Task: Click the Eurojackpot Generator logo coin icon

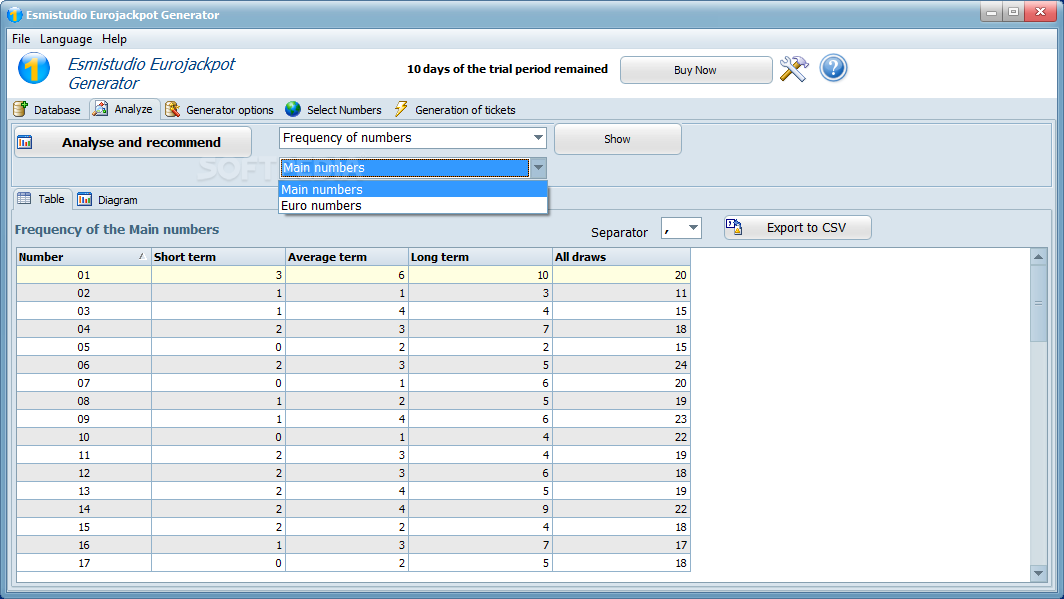Action: [34, 69]
